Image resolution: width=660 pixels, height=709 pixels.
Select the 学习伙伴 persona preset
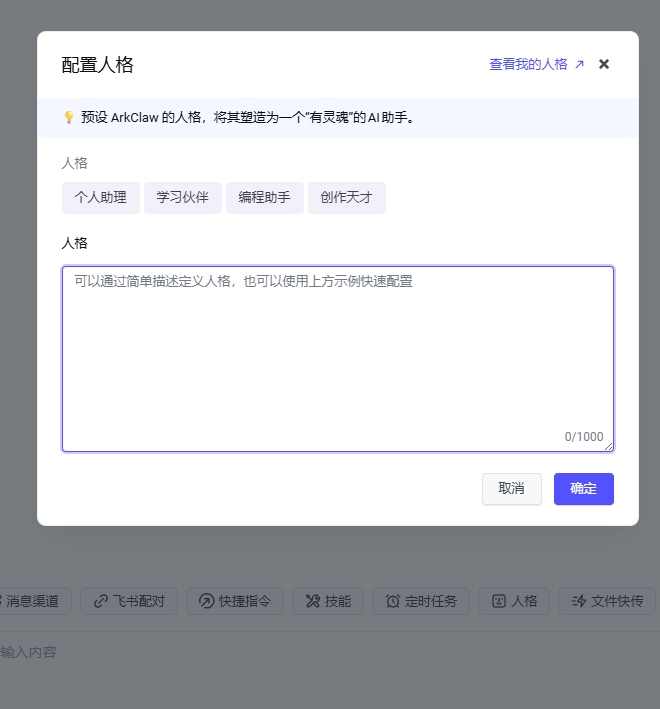(x=183, y=198)
